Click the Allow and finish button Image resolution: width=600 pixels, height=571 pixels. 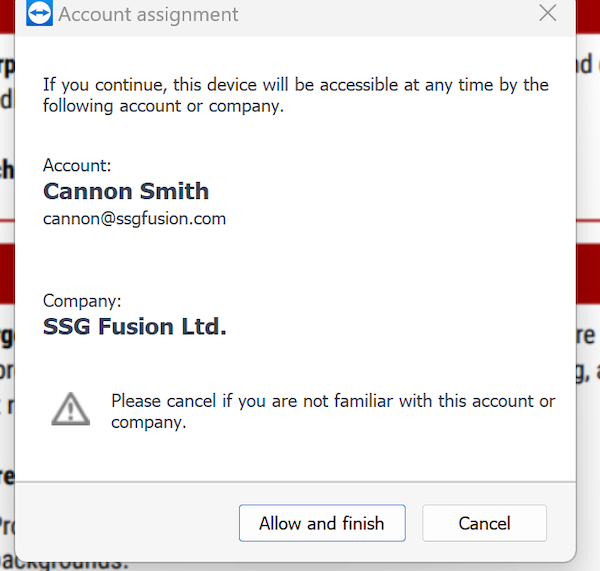pos(322,523)
